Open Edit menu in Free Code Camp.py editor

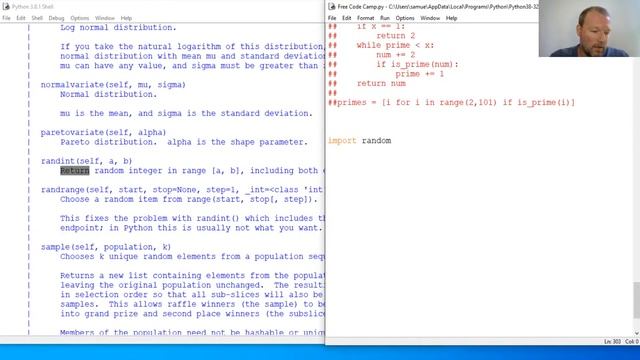point(347,18)
